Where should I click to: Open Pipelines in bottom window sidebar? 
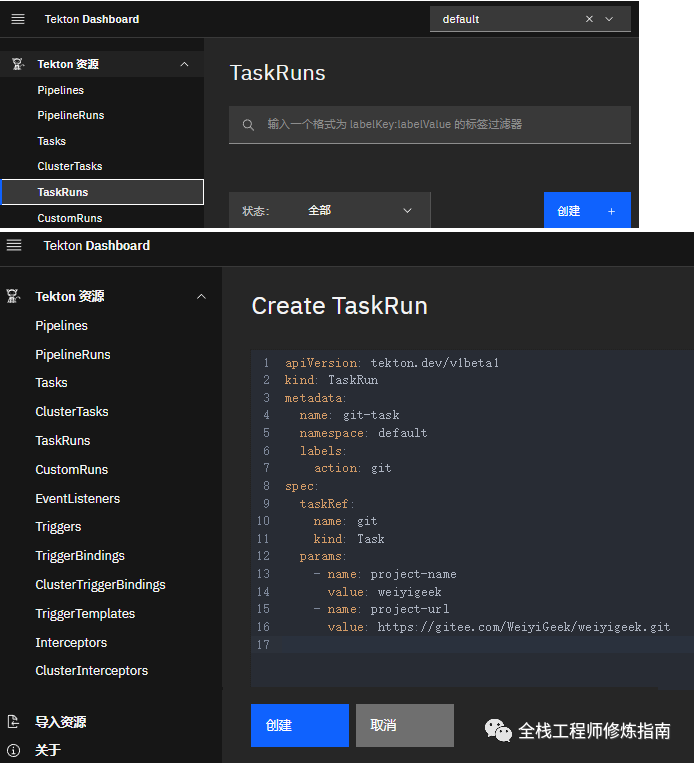pos(61,326)
